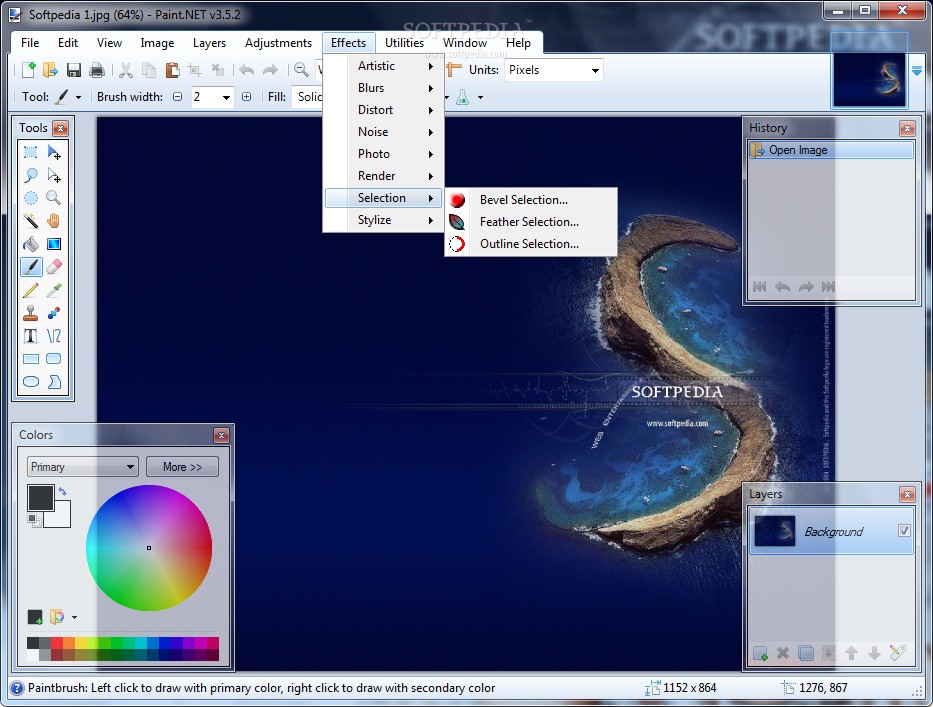The image size is (933, 707).
Task: Choose Outline Selection effect
Action: pos(531,244)
